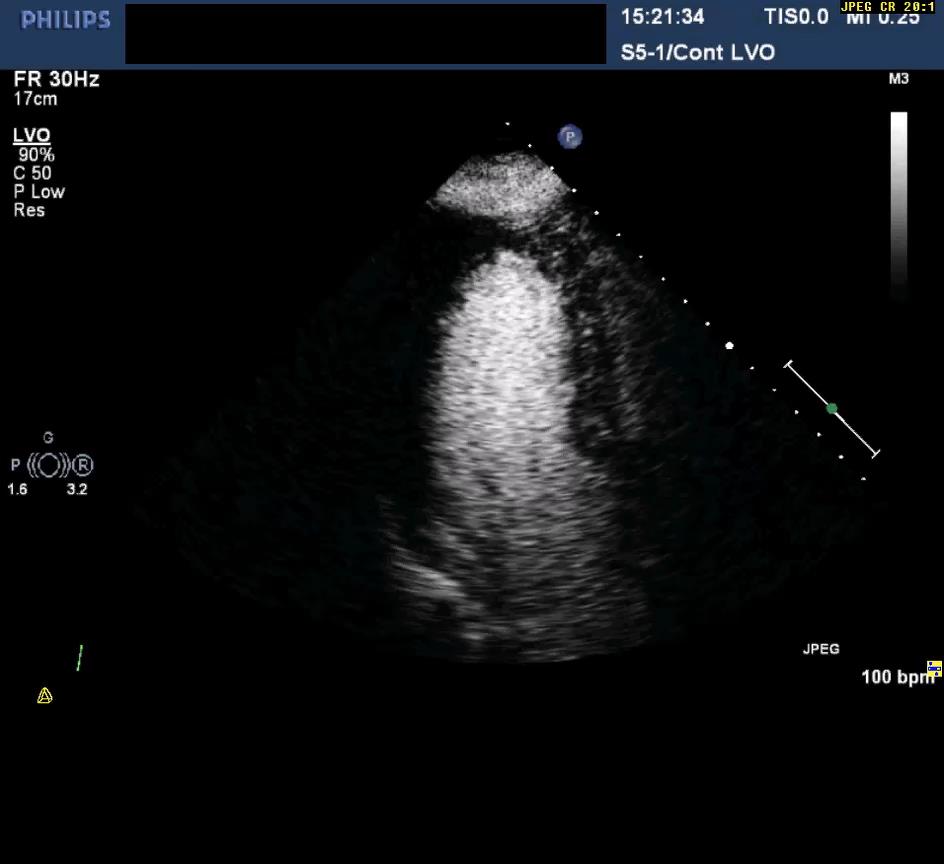
Task: Click the 90% gain value
Action: (36, 155)
